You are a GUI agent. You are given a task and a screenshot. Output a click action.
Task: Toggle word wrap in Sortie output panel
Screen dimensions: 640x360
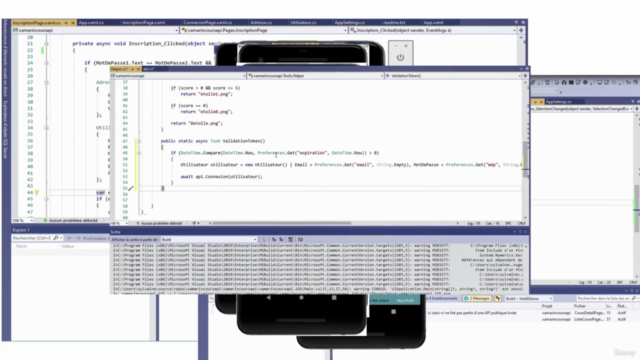point(300,240)
